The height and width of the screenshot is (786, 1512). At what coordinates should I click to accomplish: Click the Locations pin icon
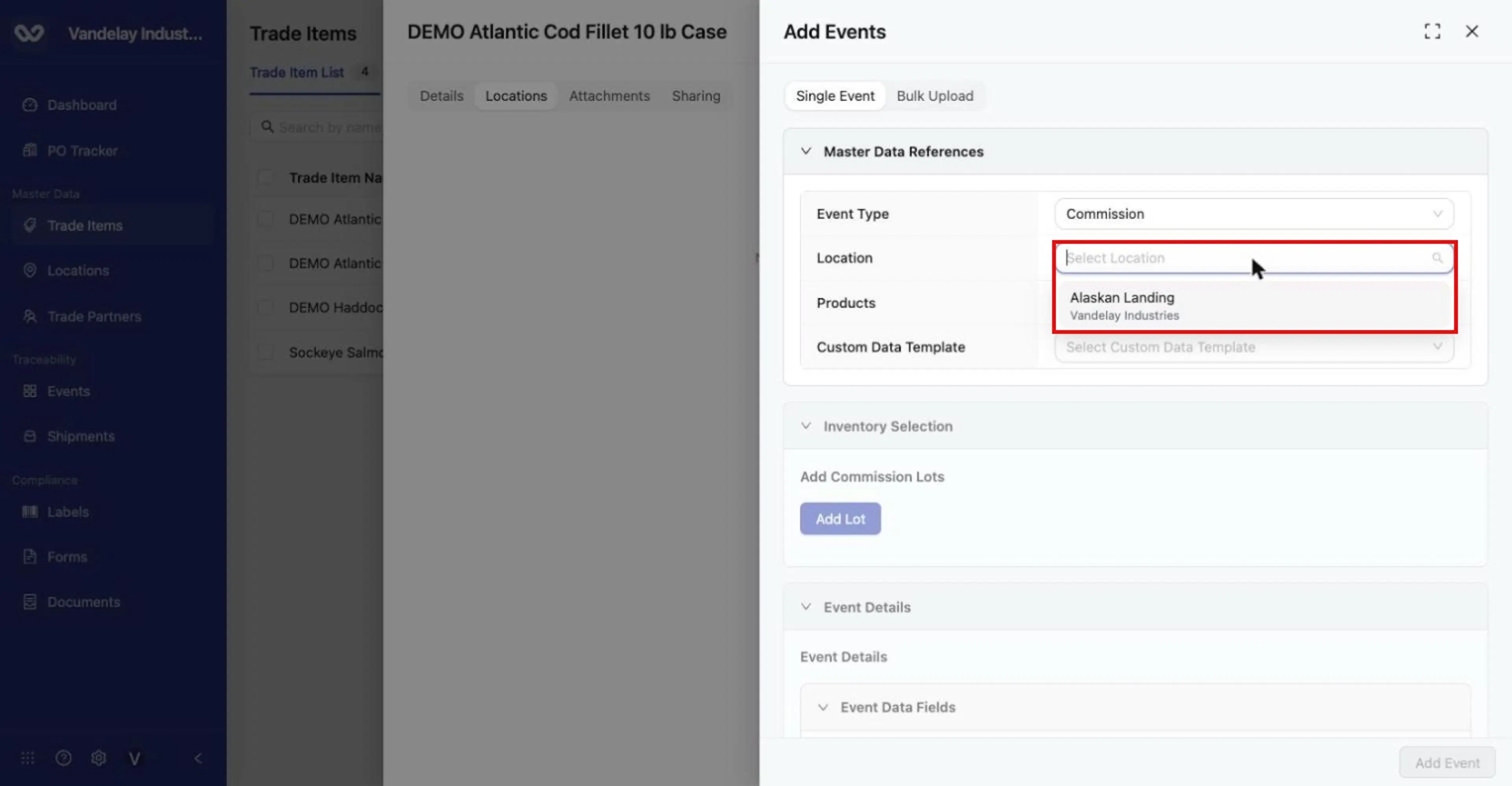30,271
